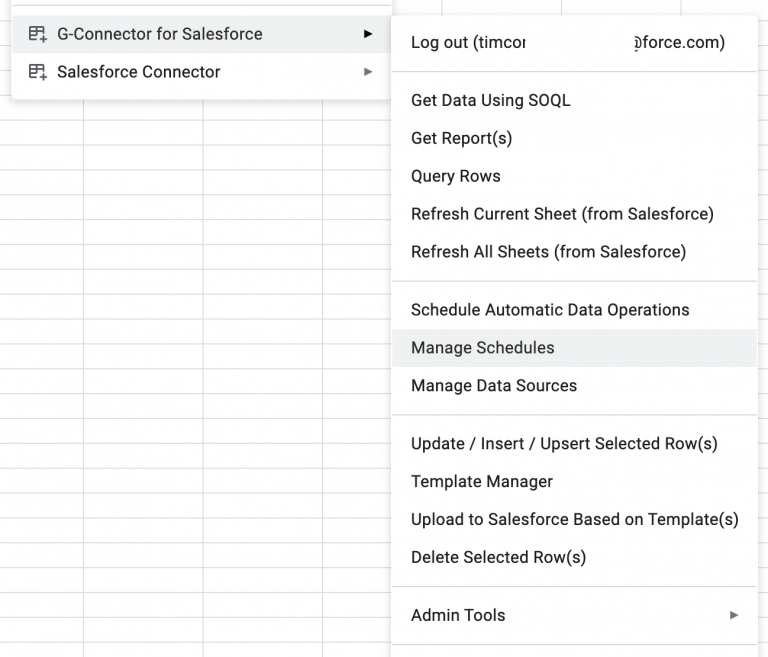The image size is (768, 657).
Task: Click Update / Insert / Upsert Selected Row(s)
Action: (x=564, y=444)
